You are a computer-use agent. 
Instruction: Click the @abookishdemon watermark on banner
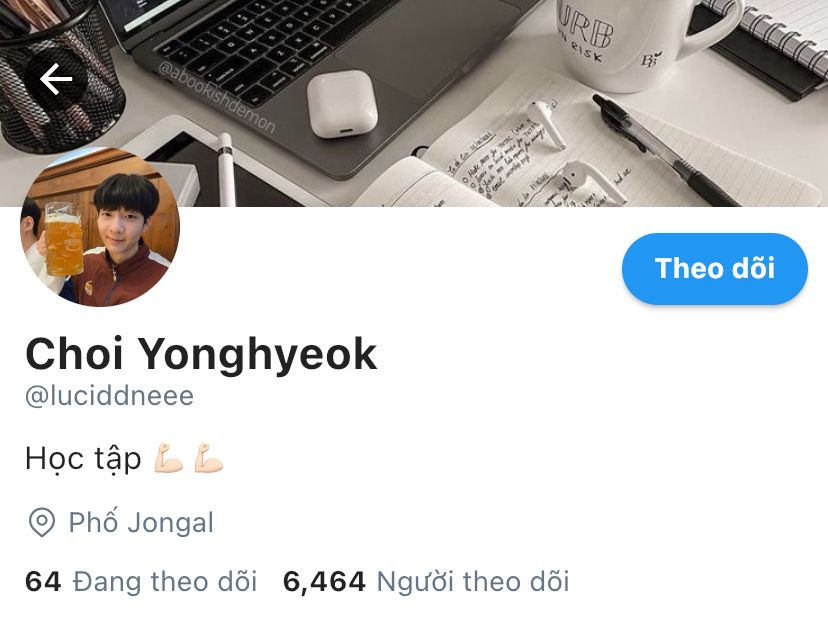217,97
